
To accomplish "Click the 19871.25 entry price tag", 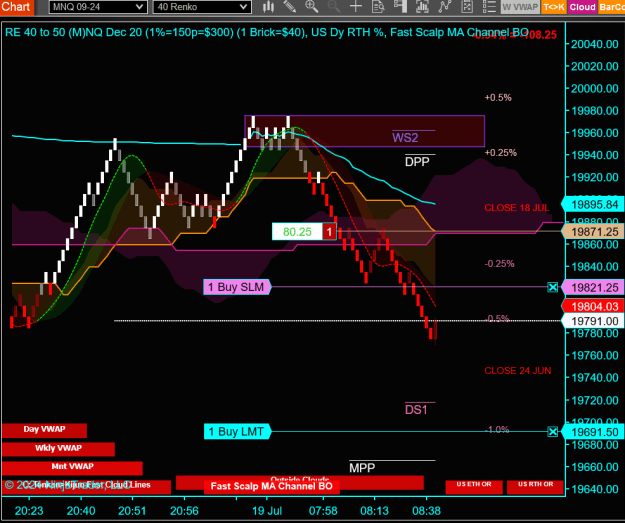I will (592, 232).
